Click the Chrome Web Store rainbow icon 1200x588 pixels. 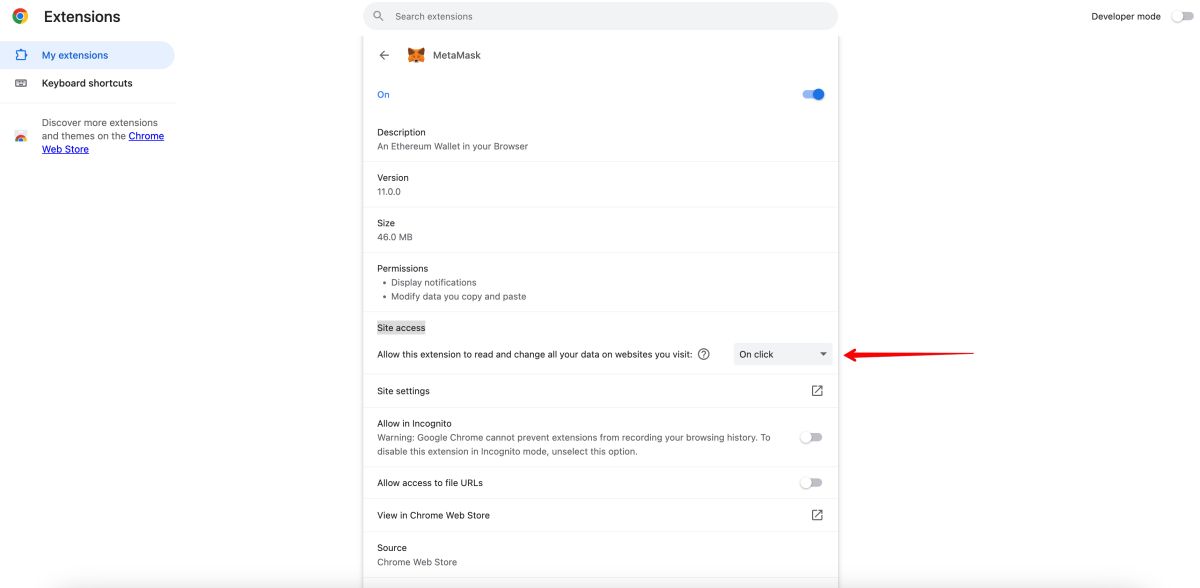[x=21, y=137]
